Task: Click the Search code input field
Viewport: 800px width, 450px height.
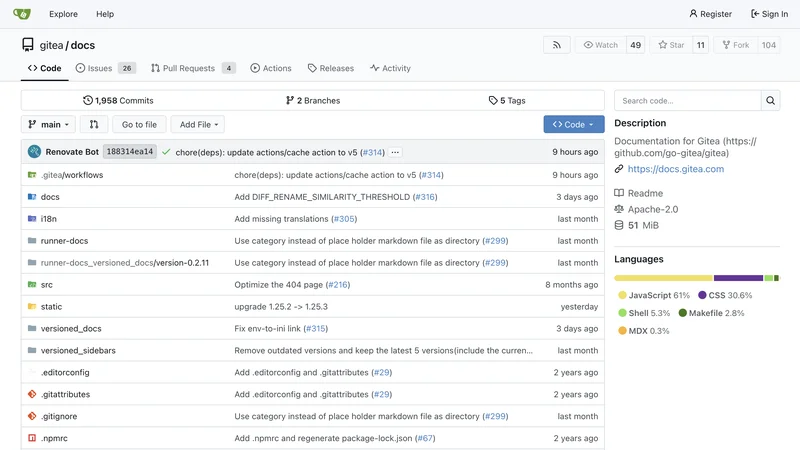Action: coord(687,101)
